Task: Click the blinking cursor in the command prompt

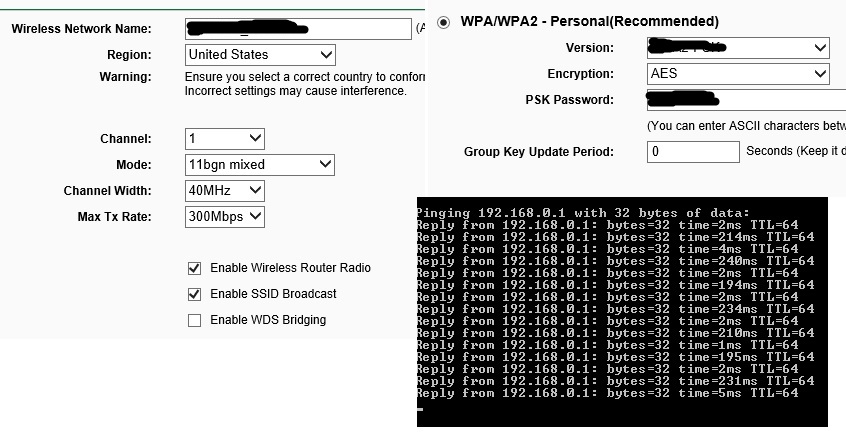Action: click(421, 407)
